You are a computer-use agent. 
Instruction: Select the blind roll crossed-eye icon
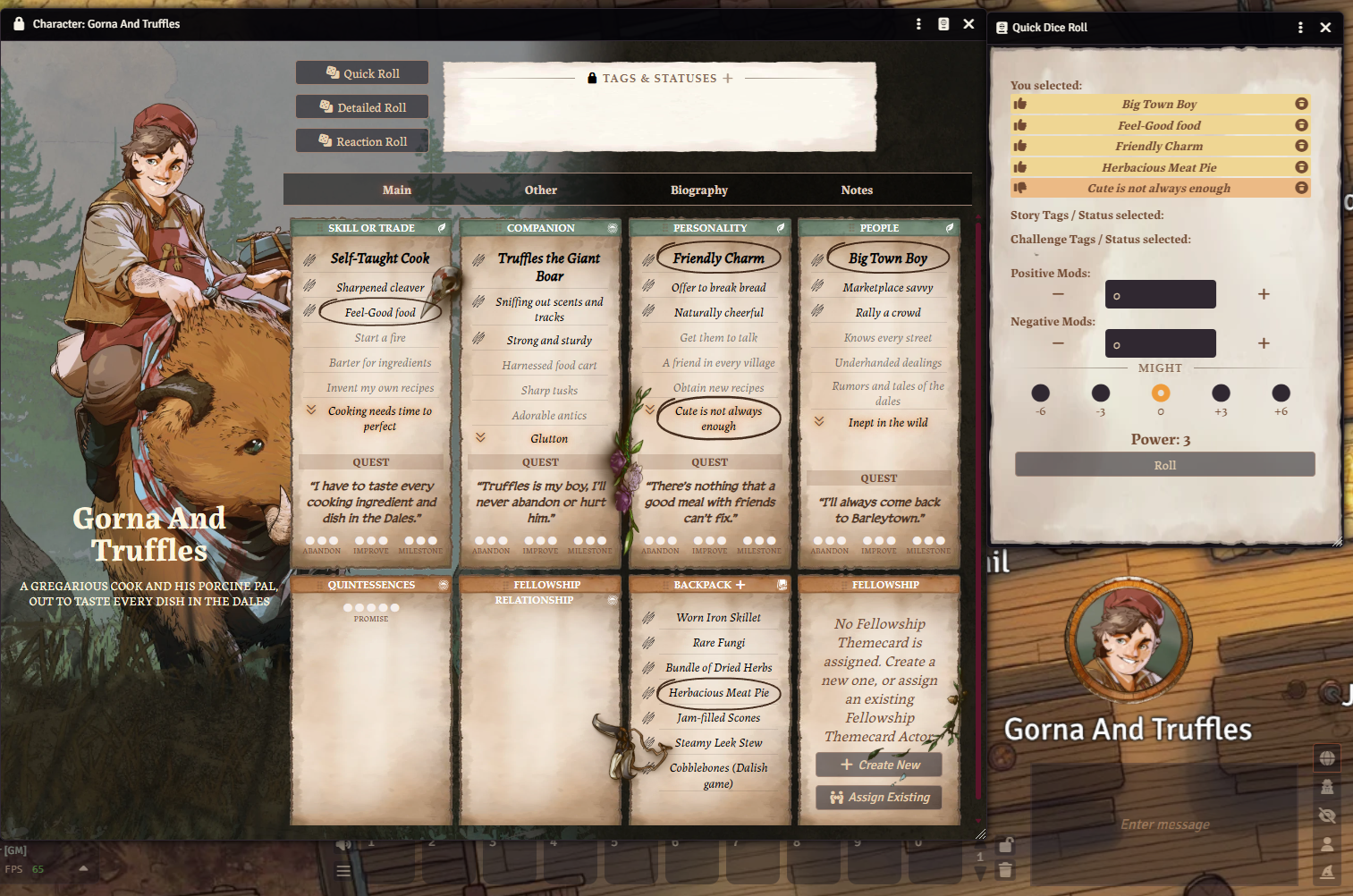(x=1327, y=816)
